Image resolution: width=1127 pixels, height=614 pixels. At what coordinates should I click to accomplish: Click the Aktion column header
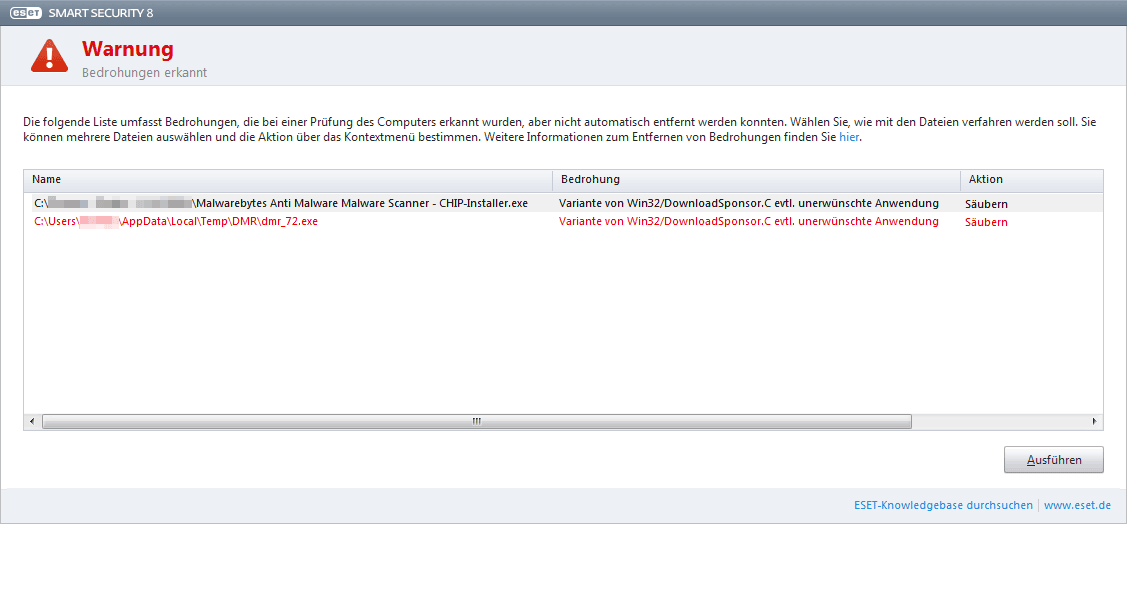pos(1032,180)
